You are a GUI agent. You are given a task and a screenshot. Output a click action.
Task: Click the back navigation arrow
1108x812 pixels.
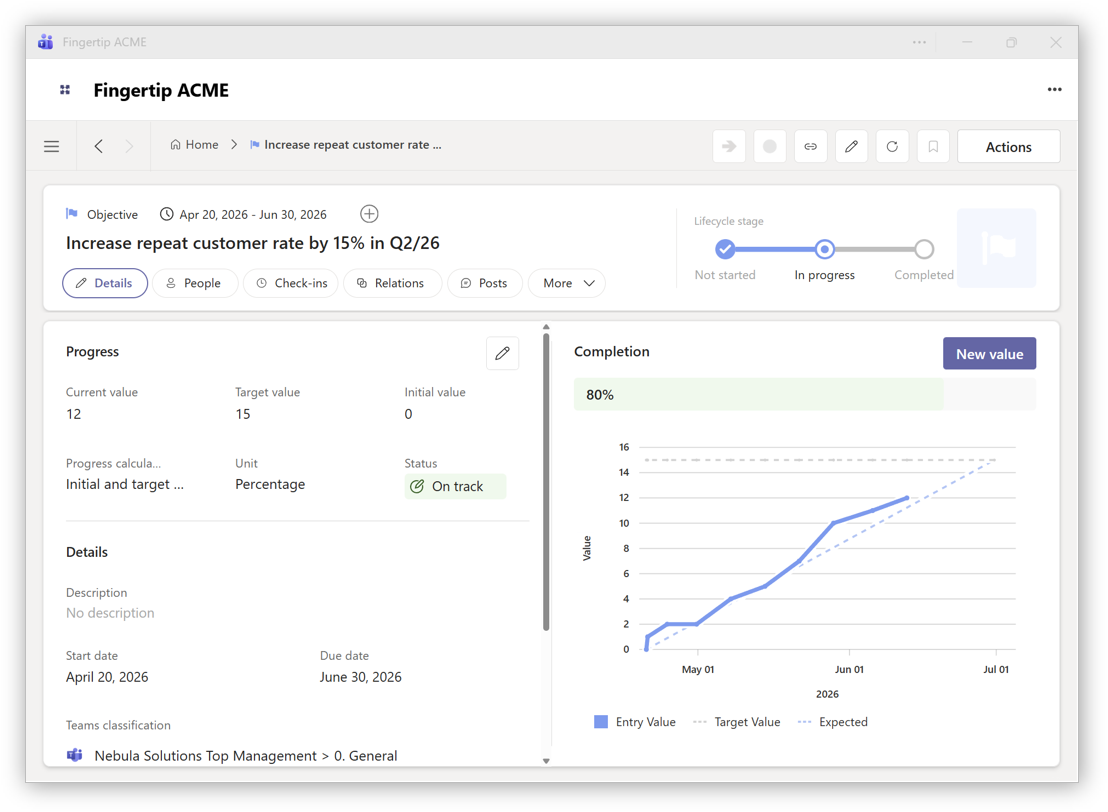coord(99,147)
